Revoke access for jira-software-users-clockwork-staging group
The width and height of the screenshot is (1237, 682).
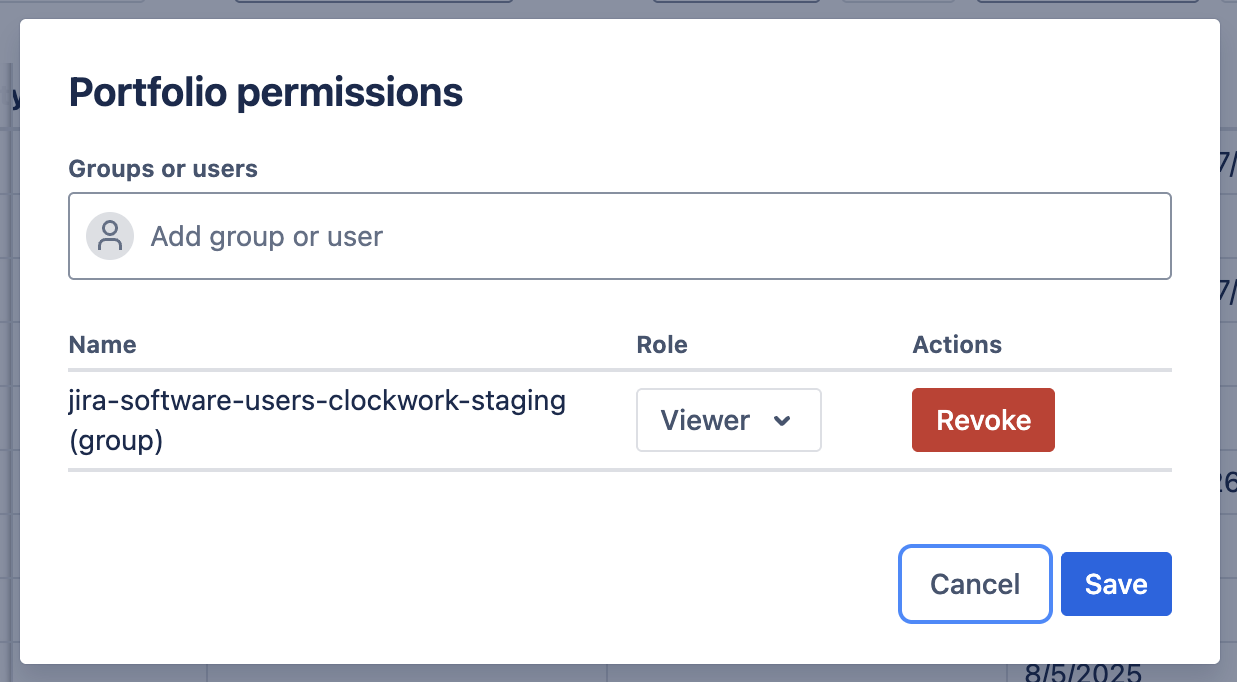coord(983,420)
